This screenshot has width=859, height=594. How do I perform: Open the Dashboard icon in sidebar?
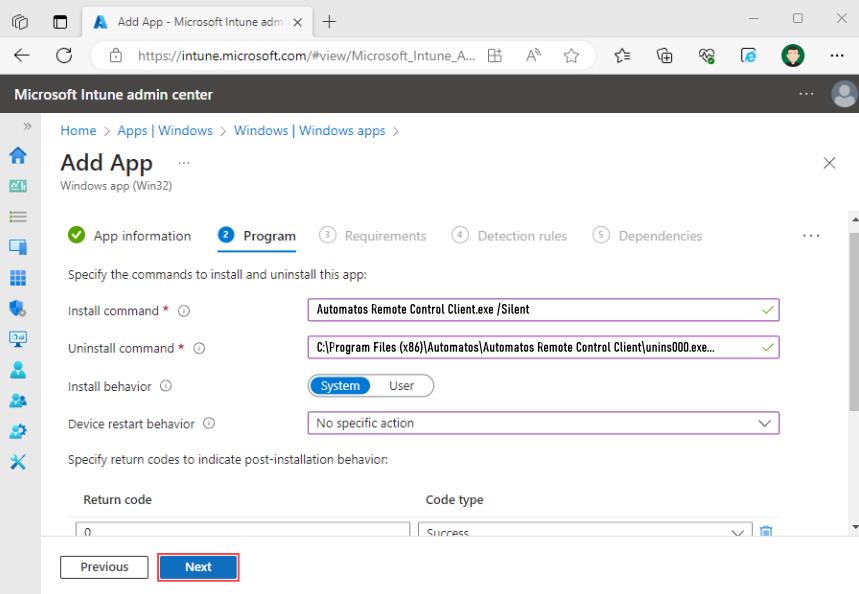click(18, 186)
